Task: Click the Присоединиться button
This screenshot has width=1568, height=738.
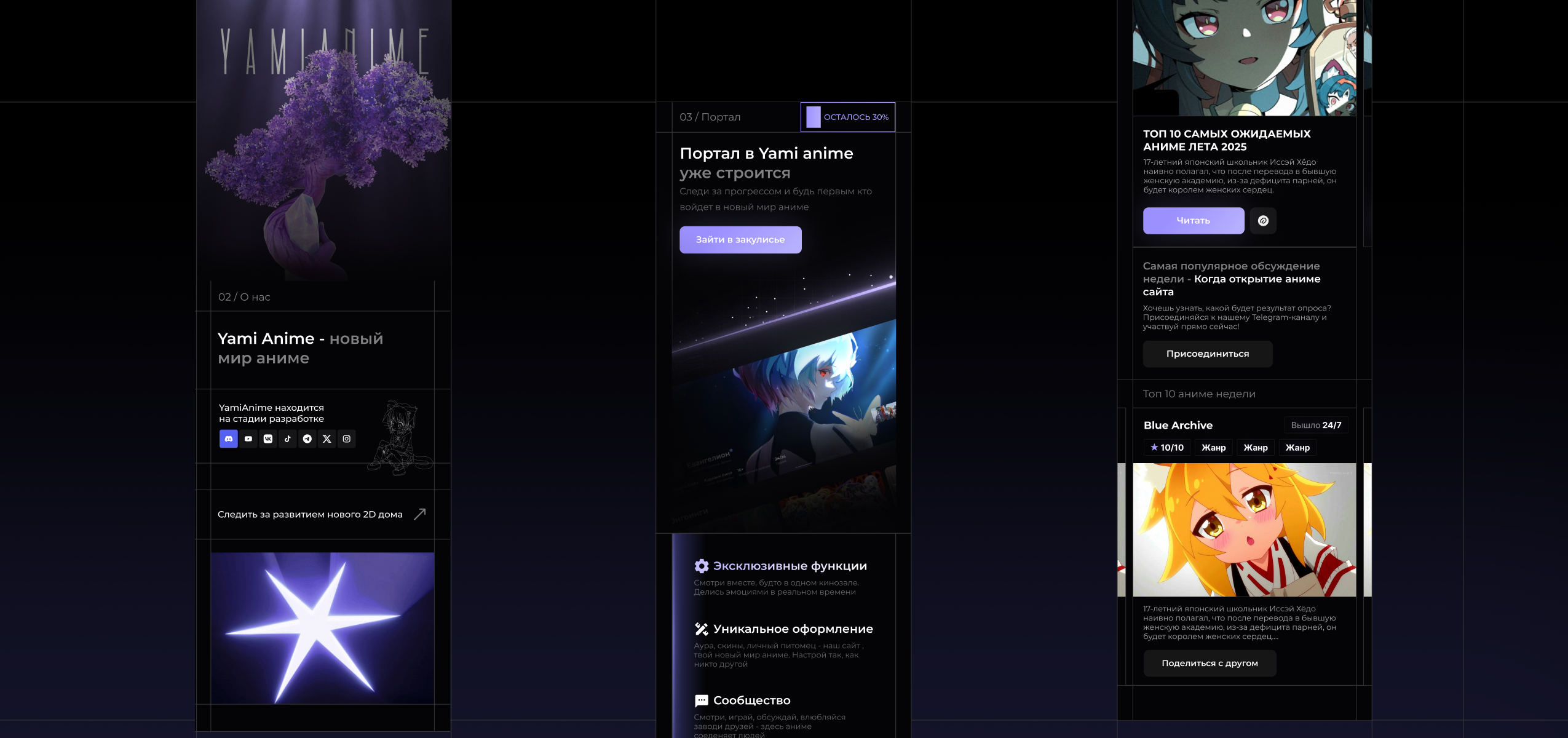Action: click(x=1207, y=354)
